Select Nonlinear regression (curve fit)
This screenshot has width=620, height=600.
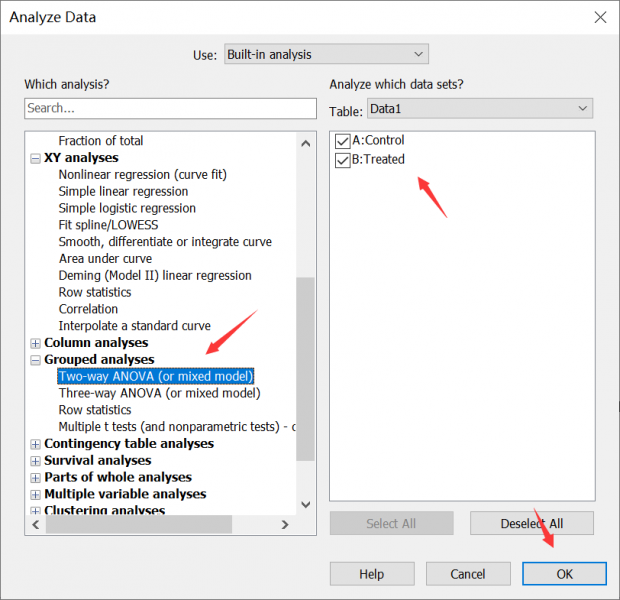point(143,174)
